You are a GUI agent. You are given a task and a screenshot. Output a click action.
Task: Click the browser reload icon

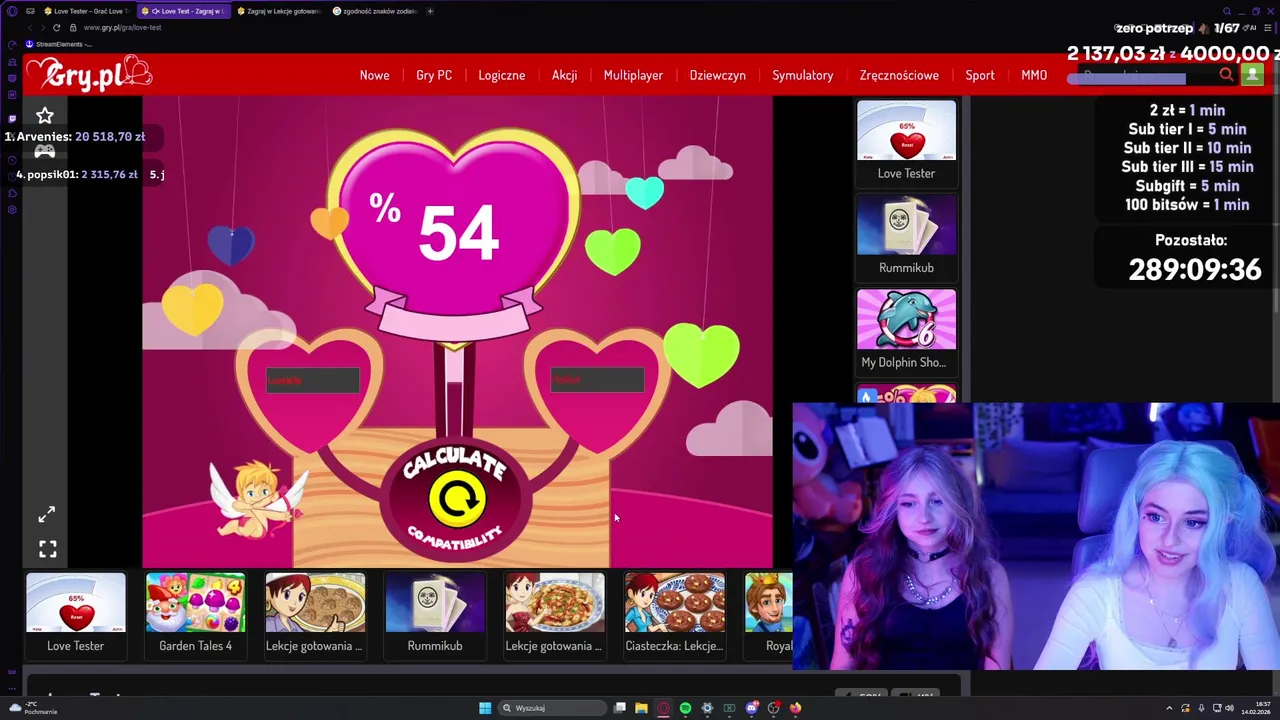pyautogui.click(x=56, y=28)
